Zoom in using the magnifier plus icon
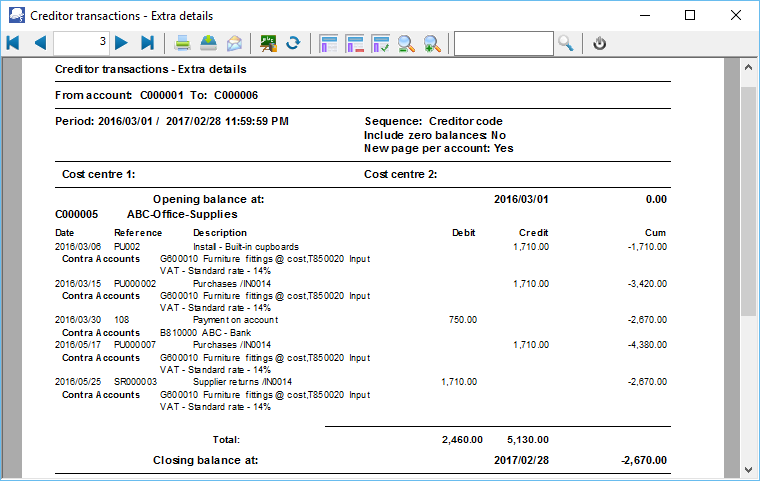This screenshot has width=760, height=481. pos(432,43)
